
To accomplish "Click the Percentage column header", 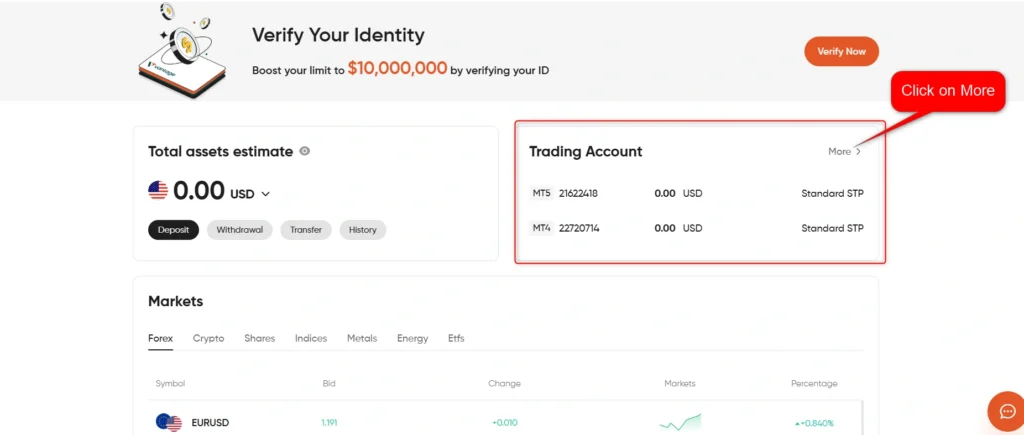I will point(814,383).
